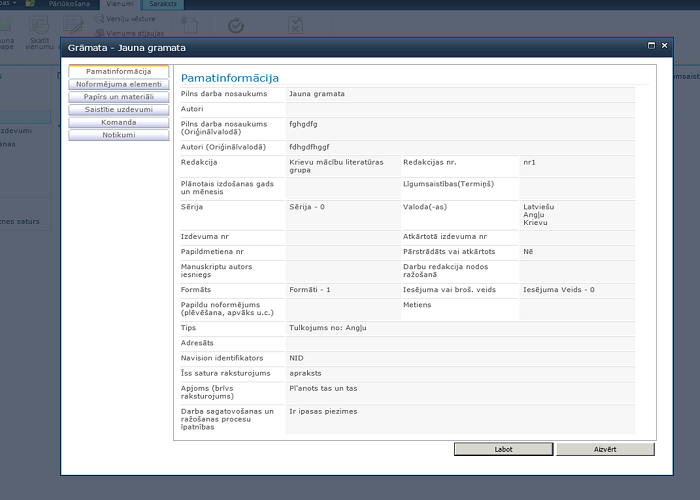Click 'Krievu mācību literatūras grupa' value
700x500 pixels.
pos(336,166)
